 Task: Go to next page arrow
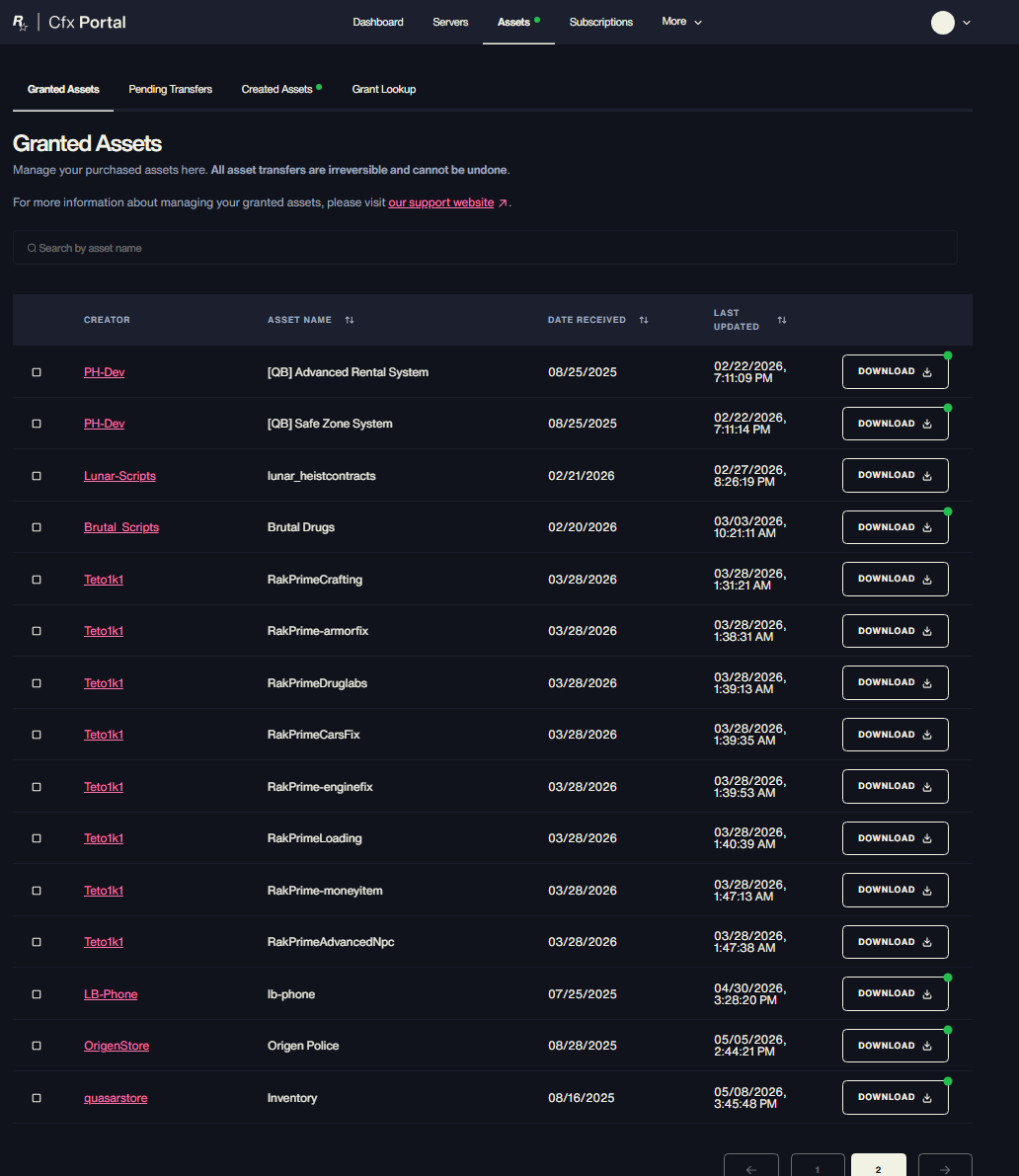coord(945,1166)
